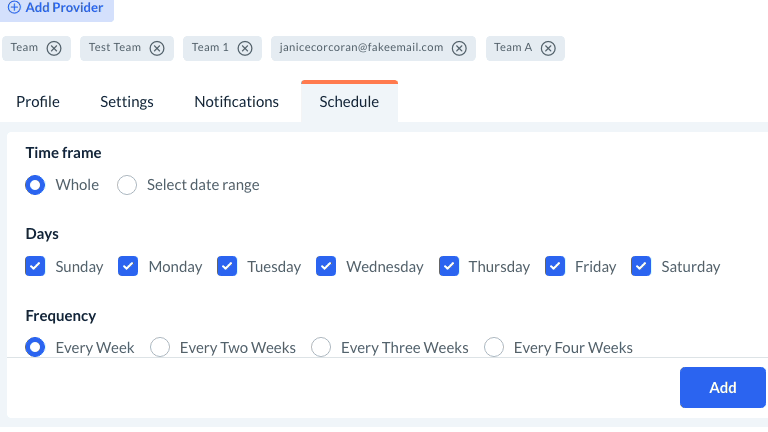Viewport: 768px width, 432px height.
Task: Disable the Friday checkbox
Action: point(555,266)
